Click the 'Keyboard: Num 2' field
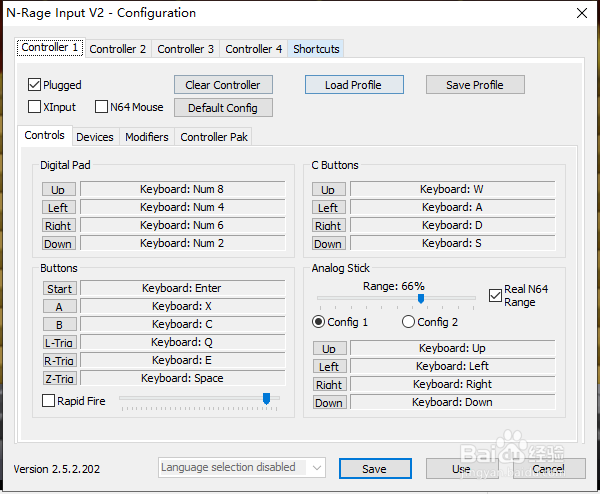This screenshot has height=494, width=600. tap(183, 243)
